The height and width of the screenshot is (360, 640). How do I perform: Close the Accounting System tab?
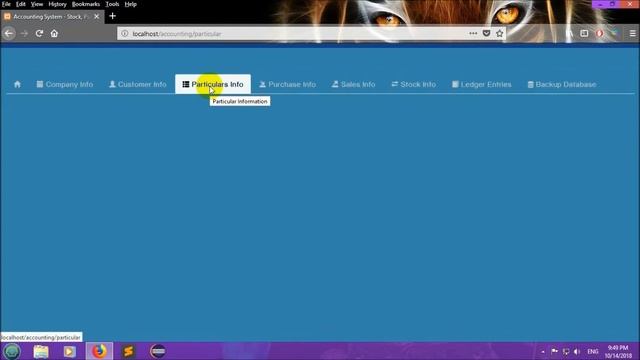(x=96, y=17)
